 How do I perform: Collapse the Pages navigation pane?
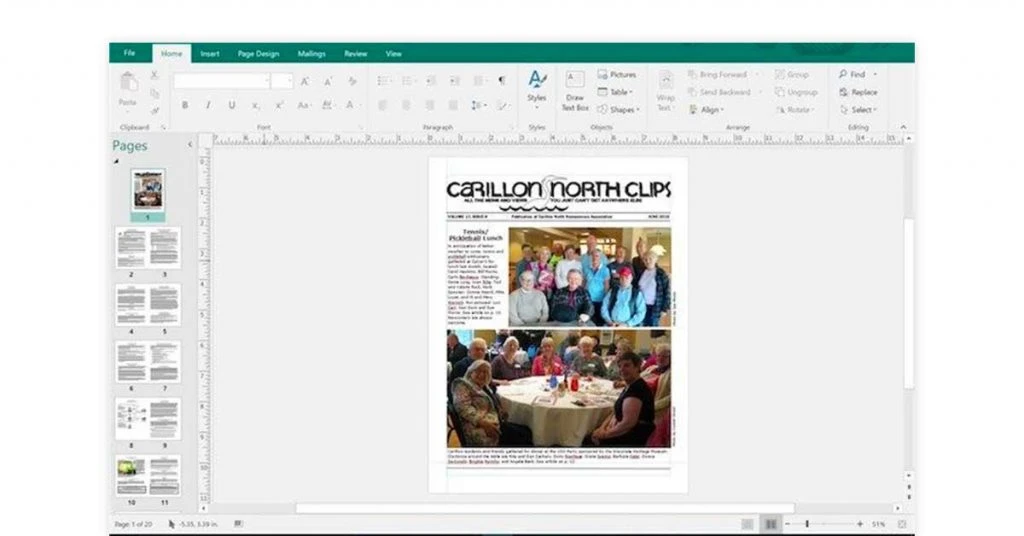[190, 145]
